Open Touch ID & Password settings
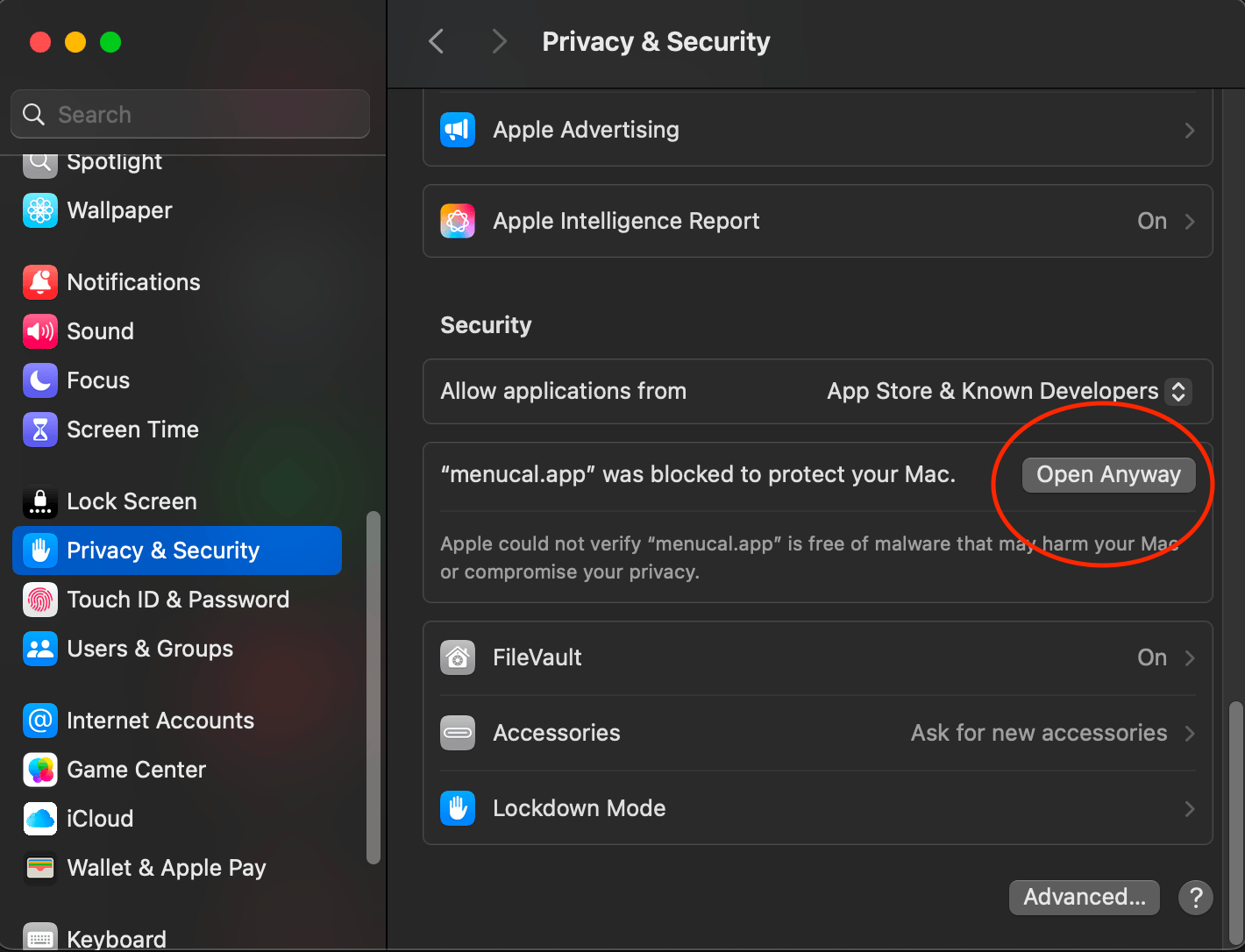 177,600
